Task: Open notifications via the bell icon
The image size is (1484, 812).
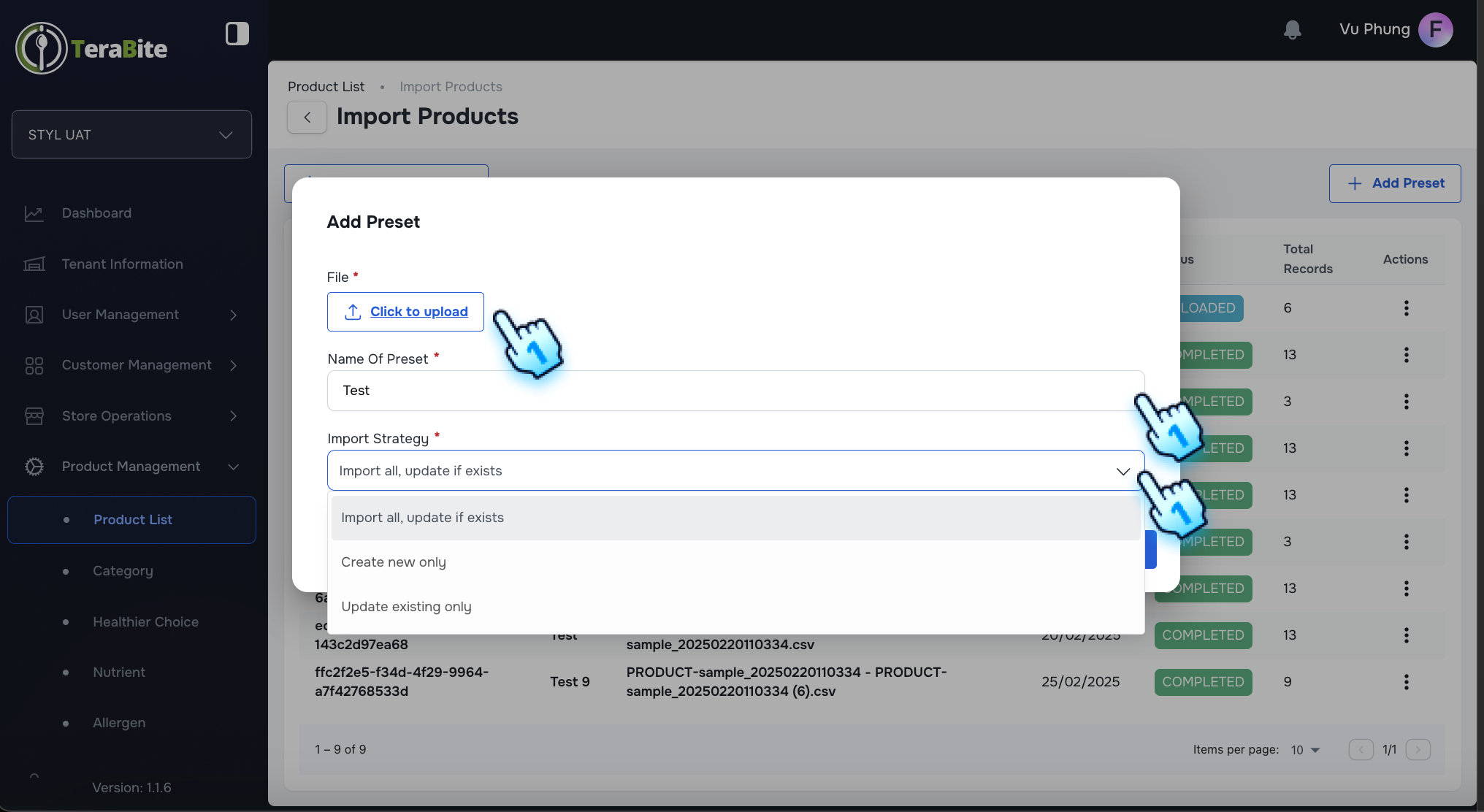Action: [x=1293, y=29]
